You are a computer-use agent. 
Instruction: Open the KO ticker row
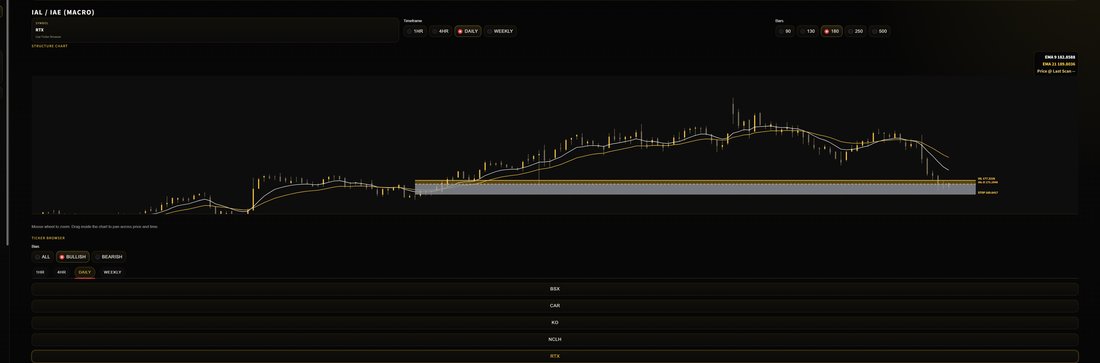(x=554, y=323)
